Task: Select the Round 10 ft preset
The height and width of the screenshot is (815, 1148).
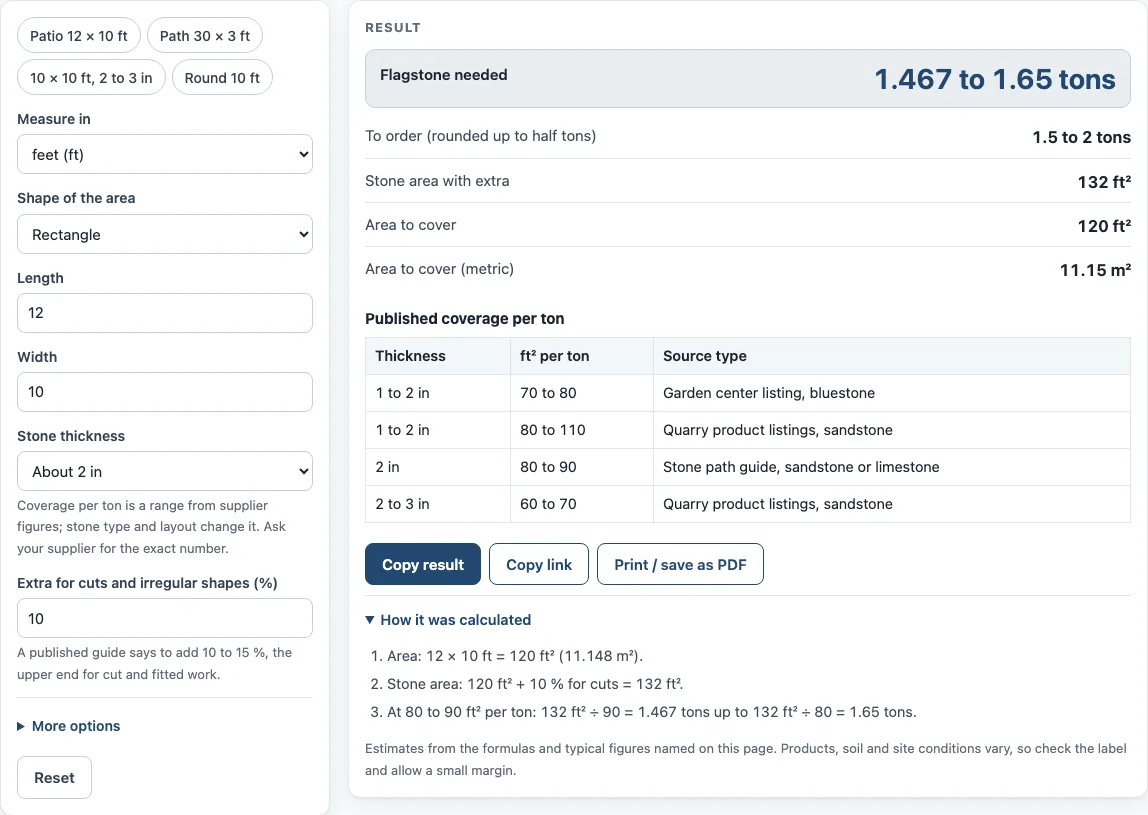Action: [222, 78]
